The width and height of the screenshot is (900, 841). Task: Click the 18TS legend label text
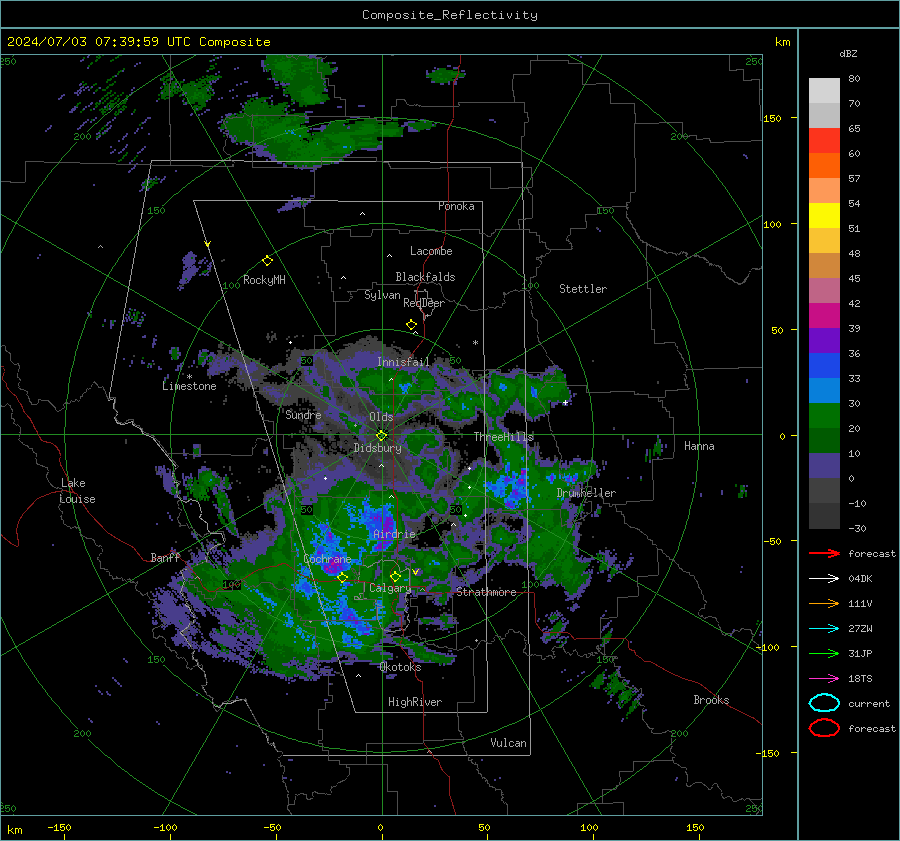pyautogui.click(x=860, y=679)
